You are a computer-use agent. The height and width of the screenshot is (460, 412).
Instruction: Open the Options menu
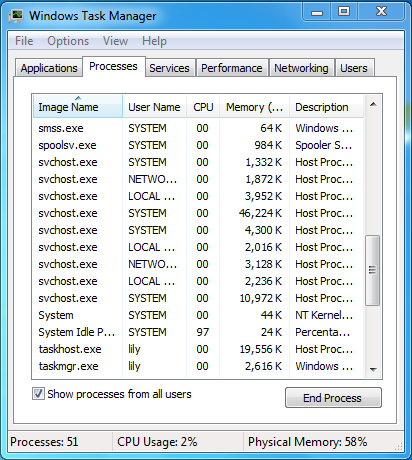(x=68, y=41)
